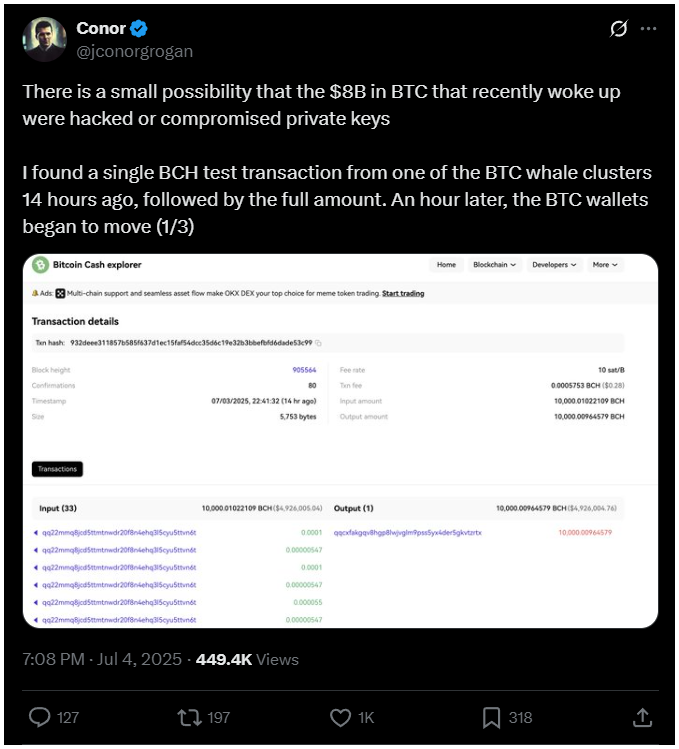This screenshot has height=749, width=679.
Task: Open the @jconorgrogan handle
Action: coord(135,51)
